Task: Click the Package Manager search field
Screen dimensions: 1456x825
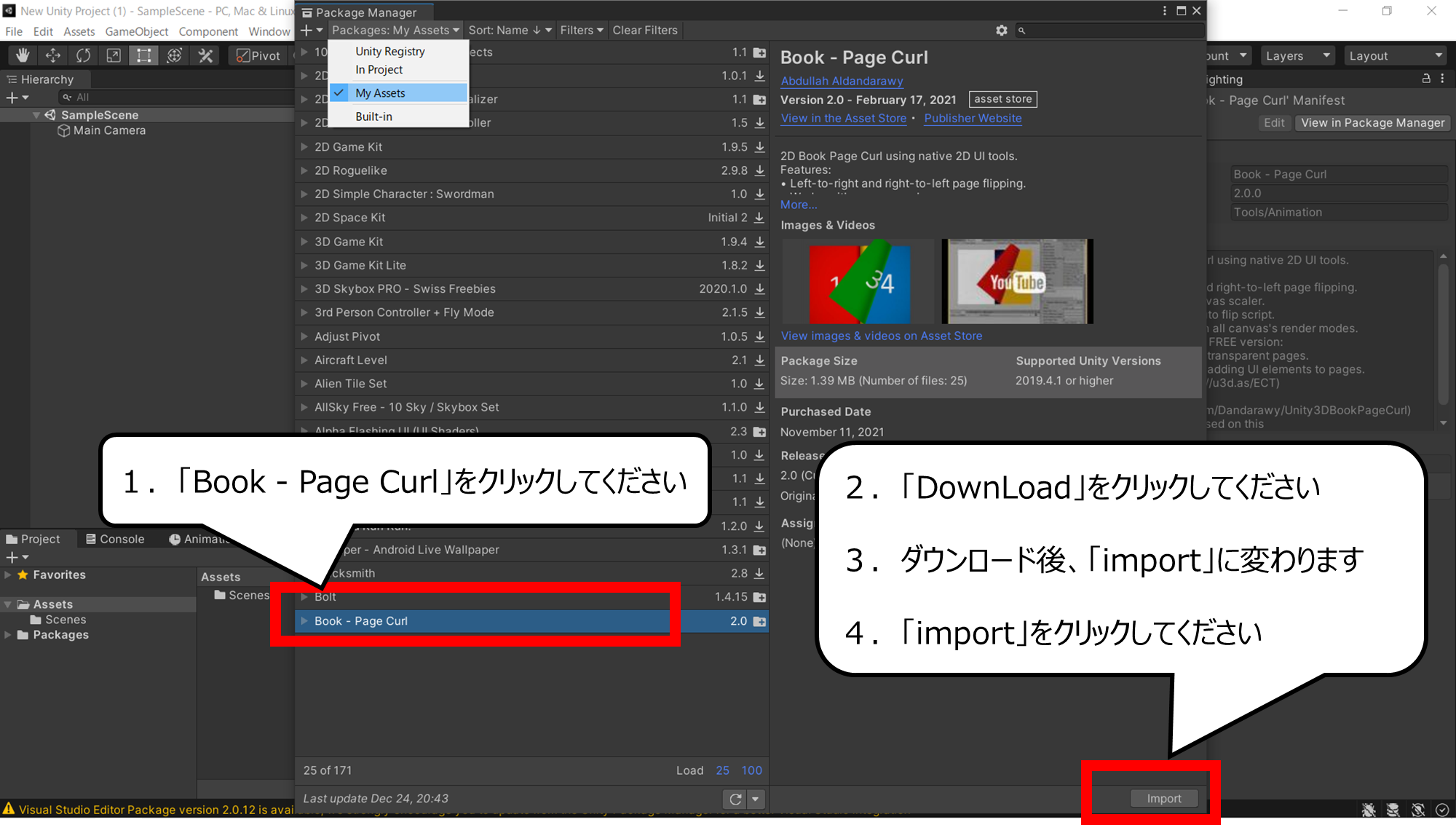Action: [x=1109, y=30]
